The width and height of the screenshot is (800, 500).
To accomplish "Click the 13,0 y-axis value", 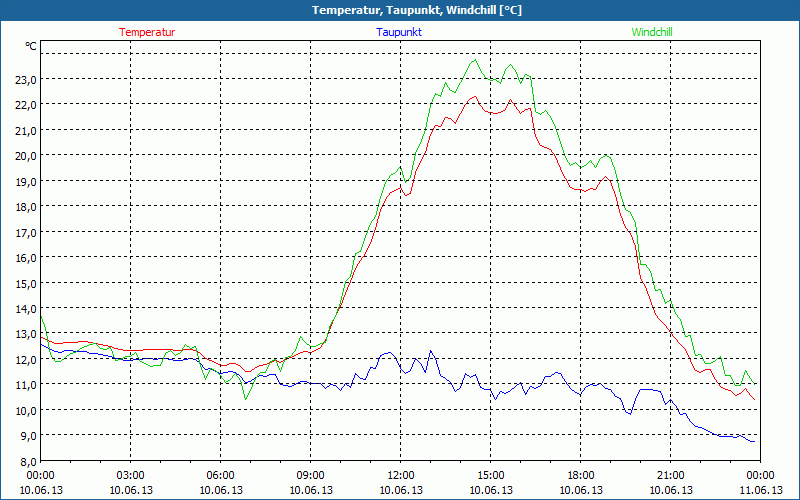I will click(27, 335).
